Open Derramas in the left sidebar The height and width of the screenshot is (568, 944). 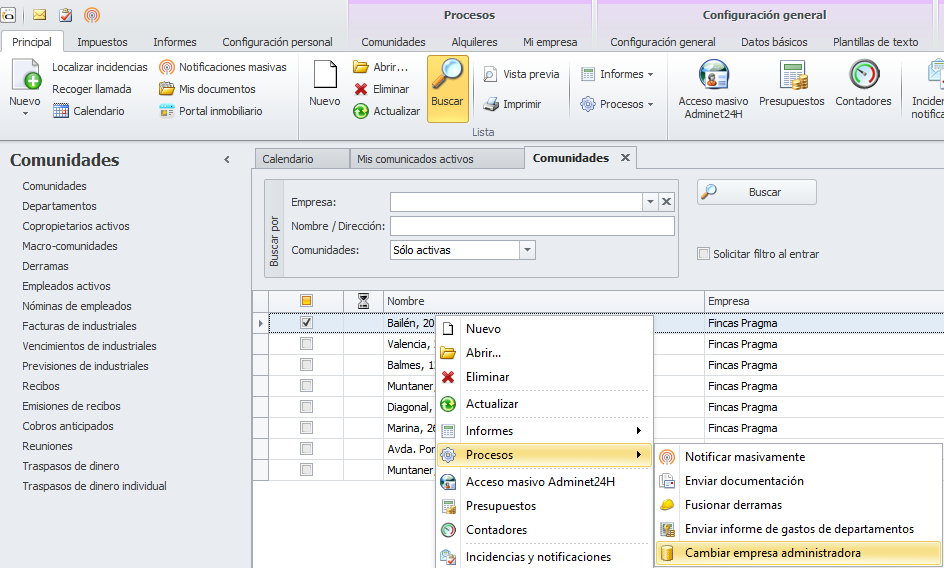point(45,266)
